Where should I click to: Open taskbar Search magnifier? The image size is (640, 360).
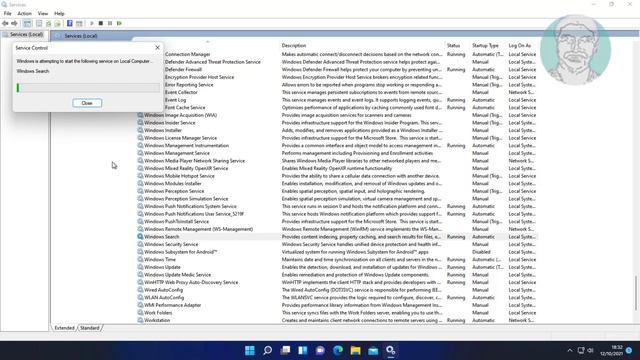[267, 350]
